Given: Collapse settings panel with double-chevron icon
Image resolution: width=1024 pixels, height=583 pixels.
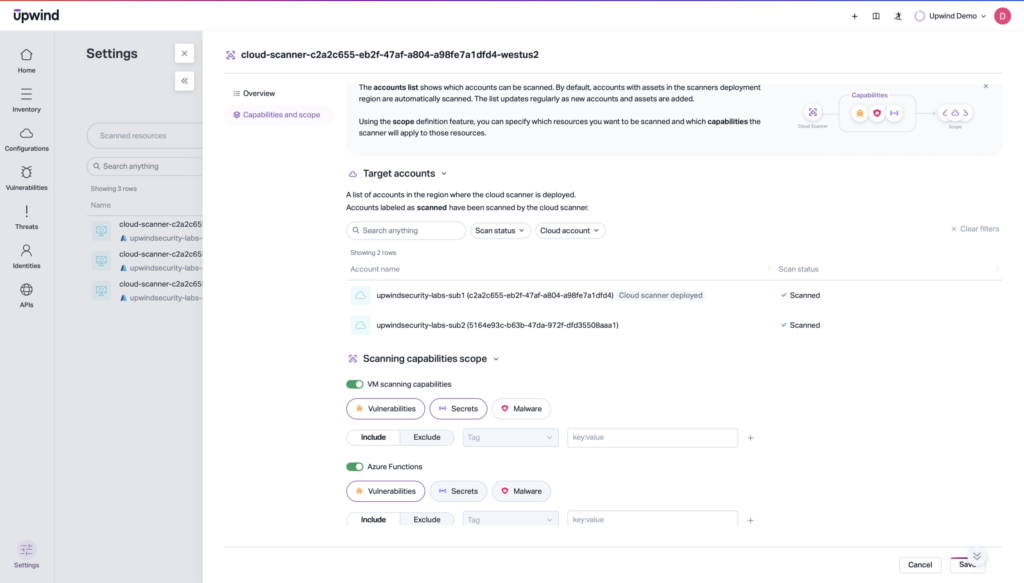Looking at the screenshot, I should coord(184,81).
